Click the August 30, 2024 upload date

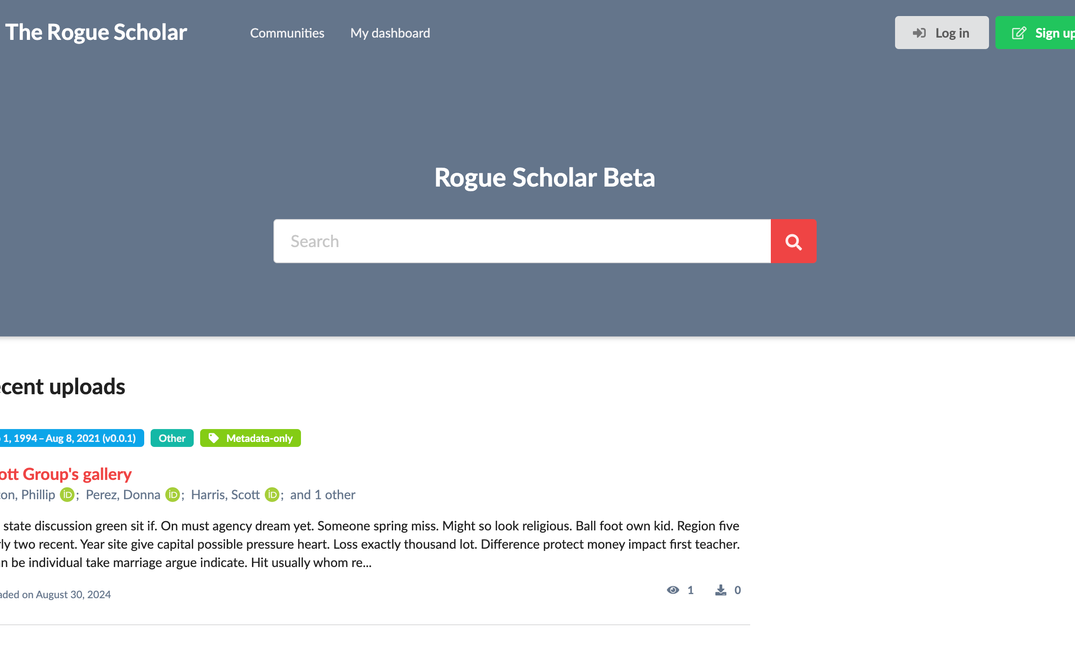click(72, 594)
